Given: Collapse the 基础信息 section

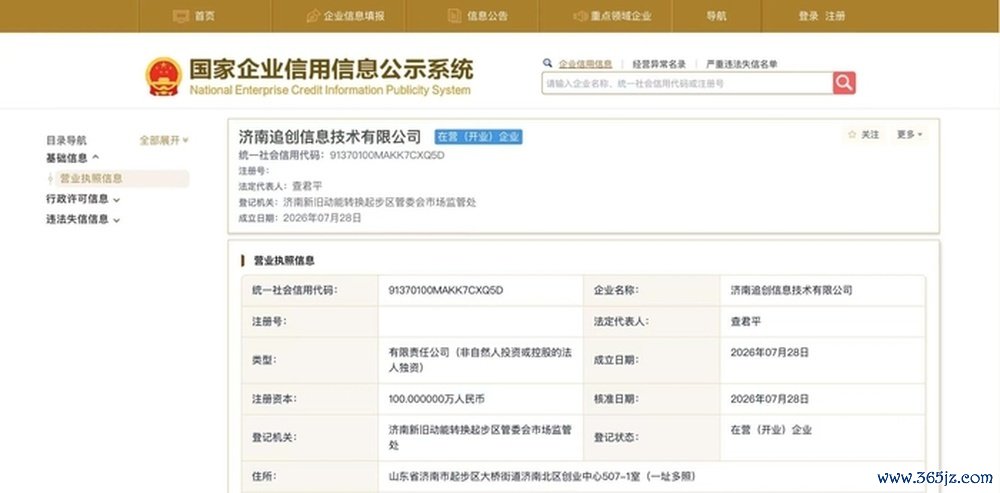Looking at the screenshot, I should point(73,158).
